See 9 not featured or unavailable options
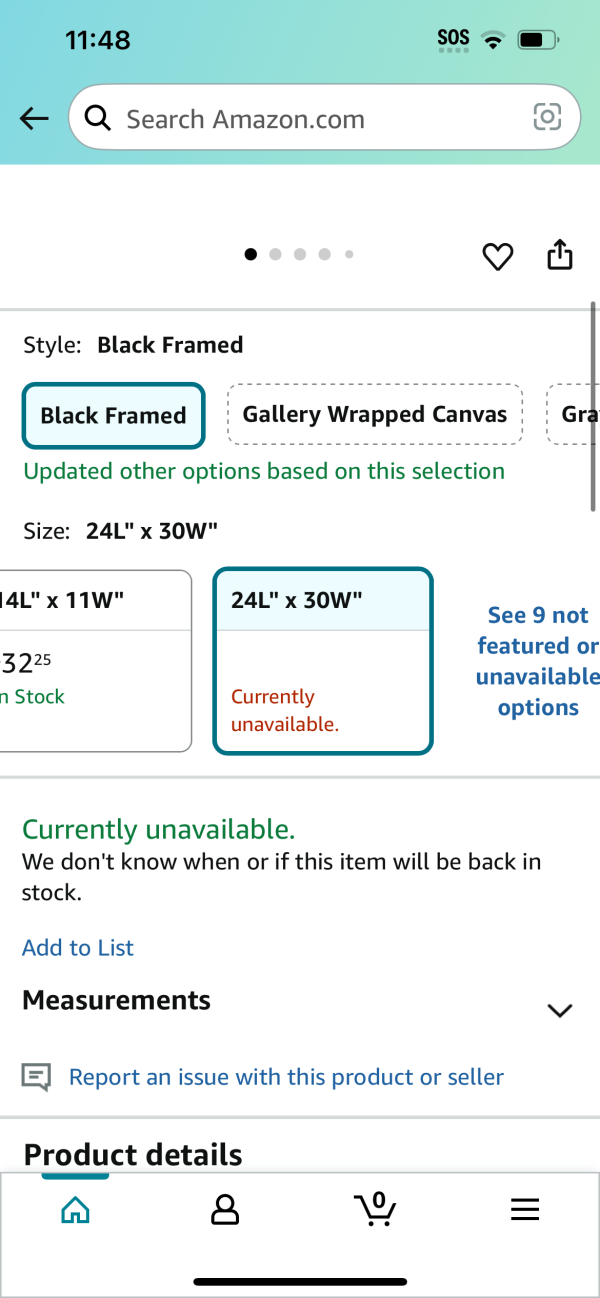This screenshot has width=600, height=1298. tap(538, 661)
